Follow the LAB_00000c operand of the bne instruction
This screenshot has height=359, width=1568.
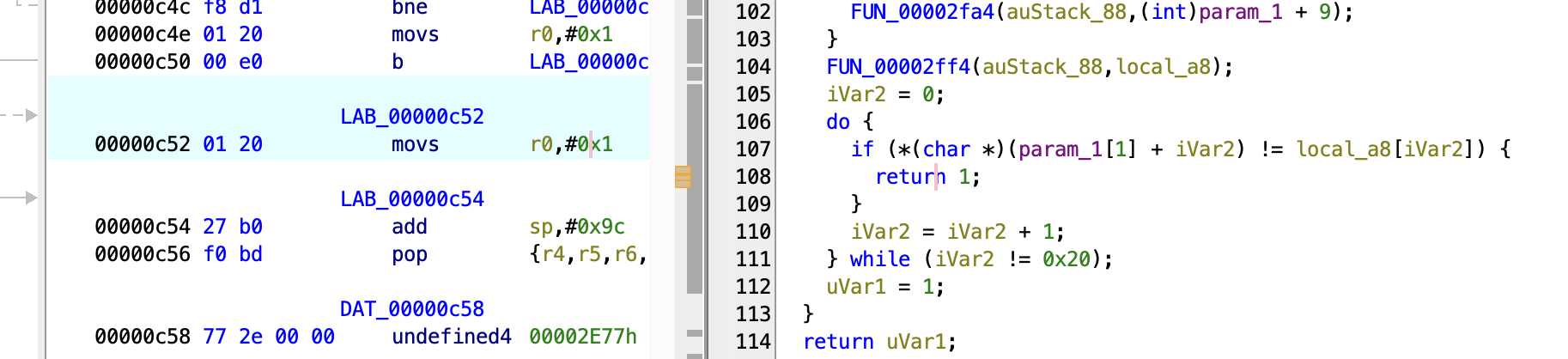click(x=589, y=9)
